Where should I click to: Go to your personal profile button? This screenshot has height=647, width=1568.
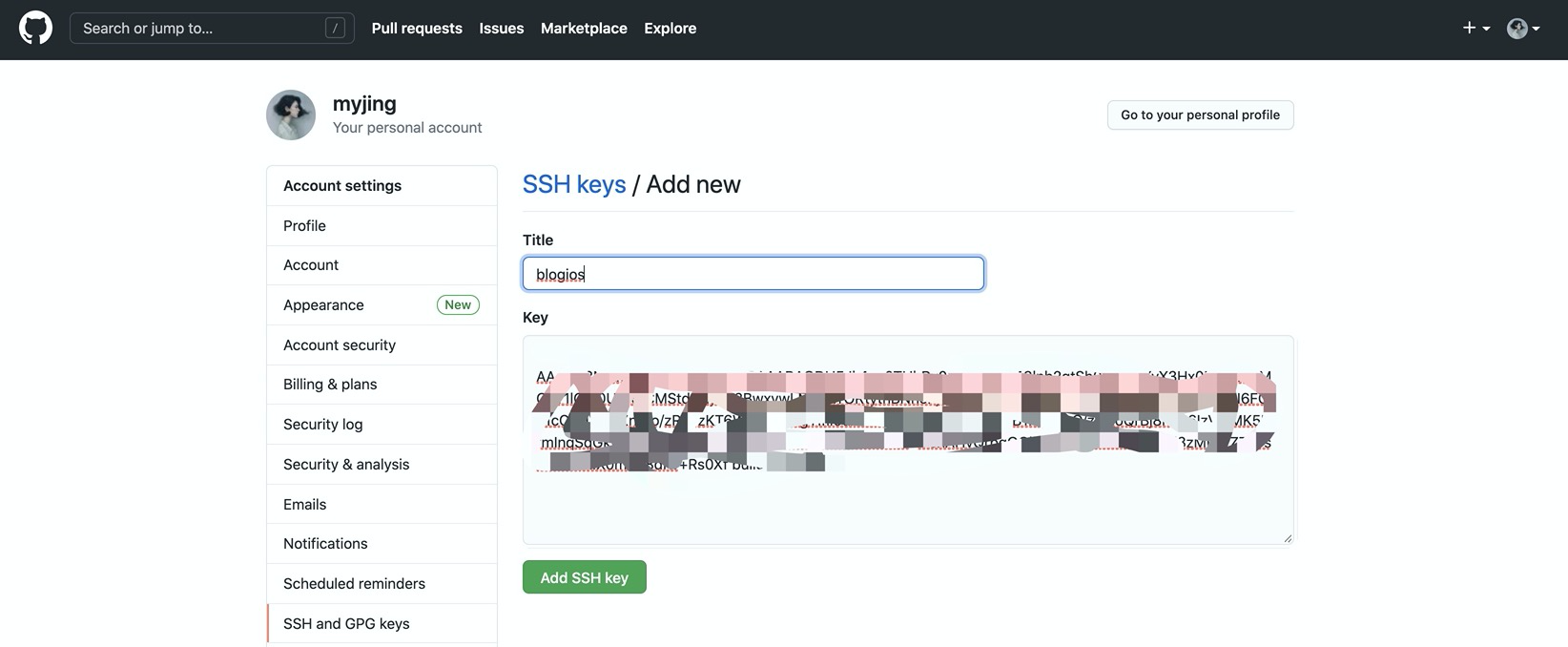[x=1200, y=115]
